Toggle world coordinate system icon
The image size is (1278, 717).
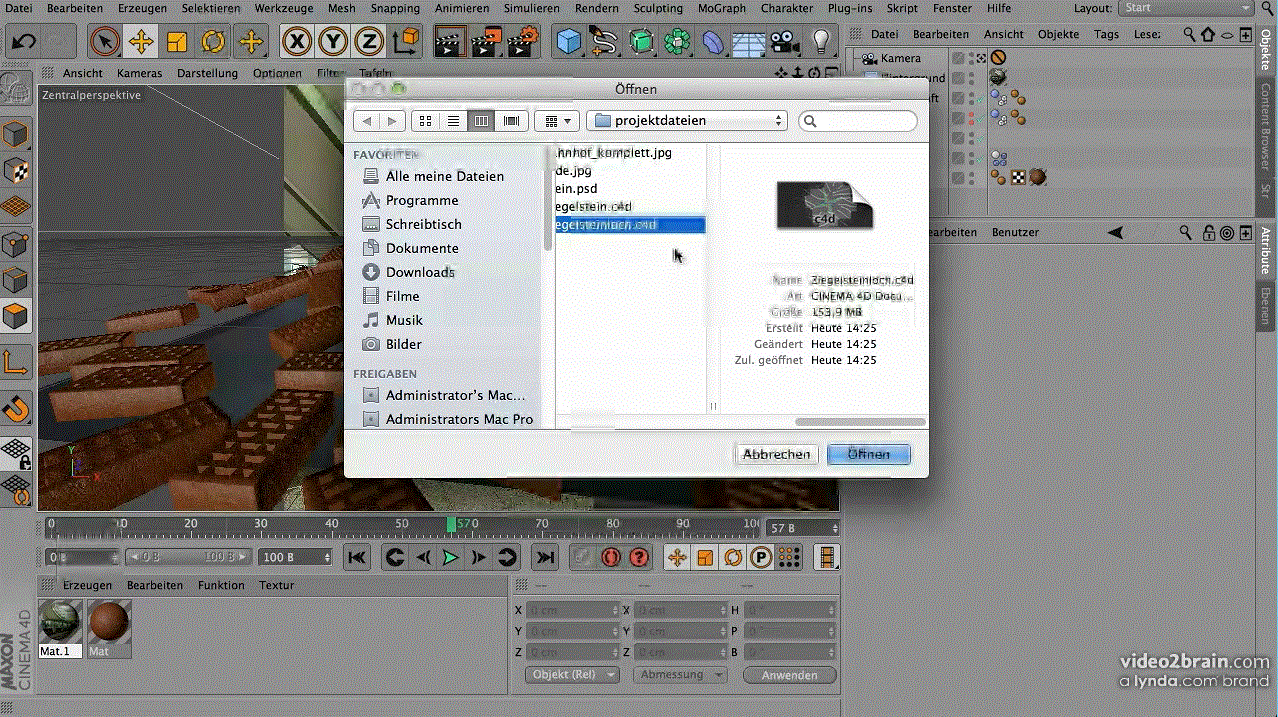406,42
